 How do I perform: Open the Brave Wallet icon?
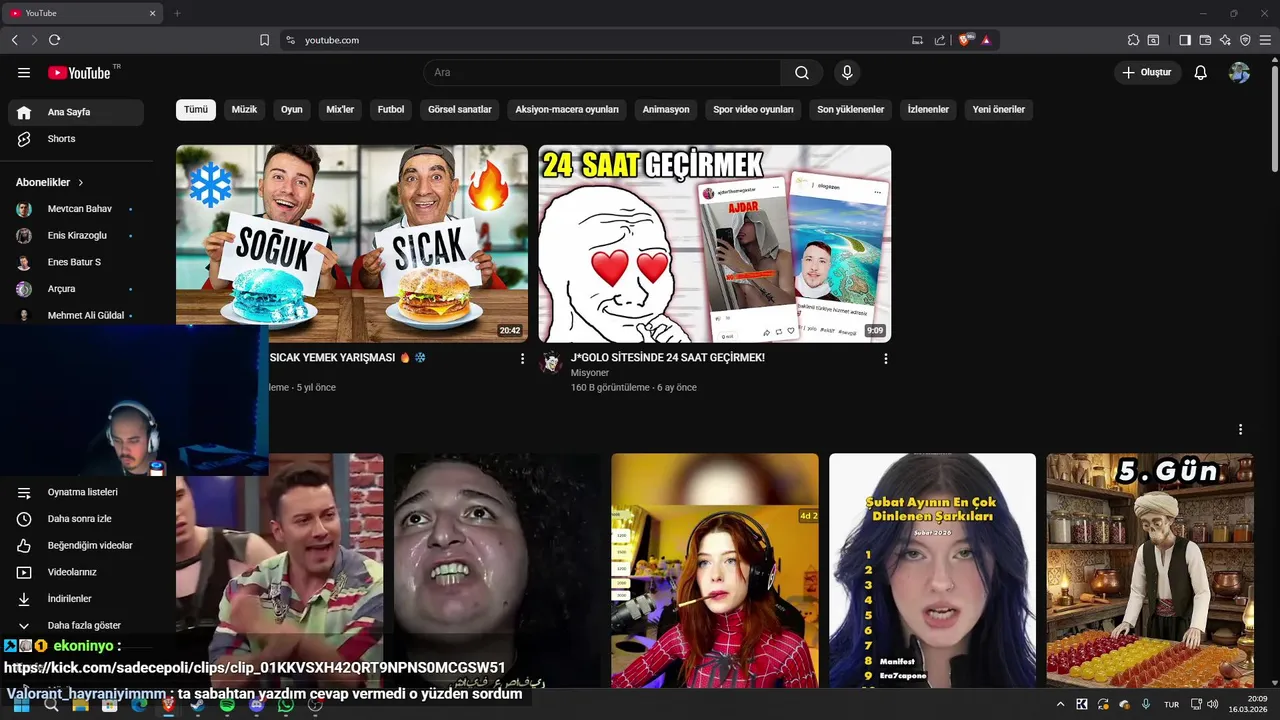tap(1205, 40)
